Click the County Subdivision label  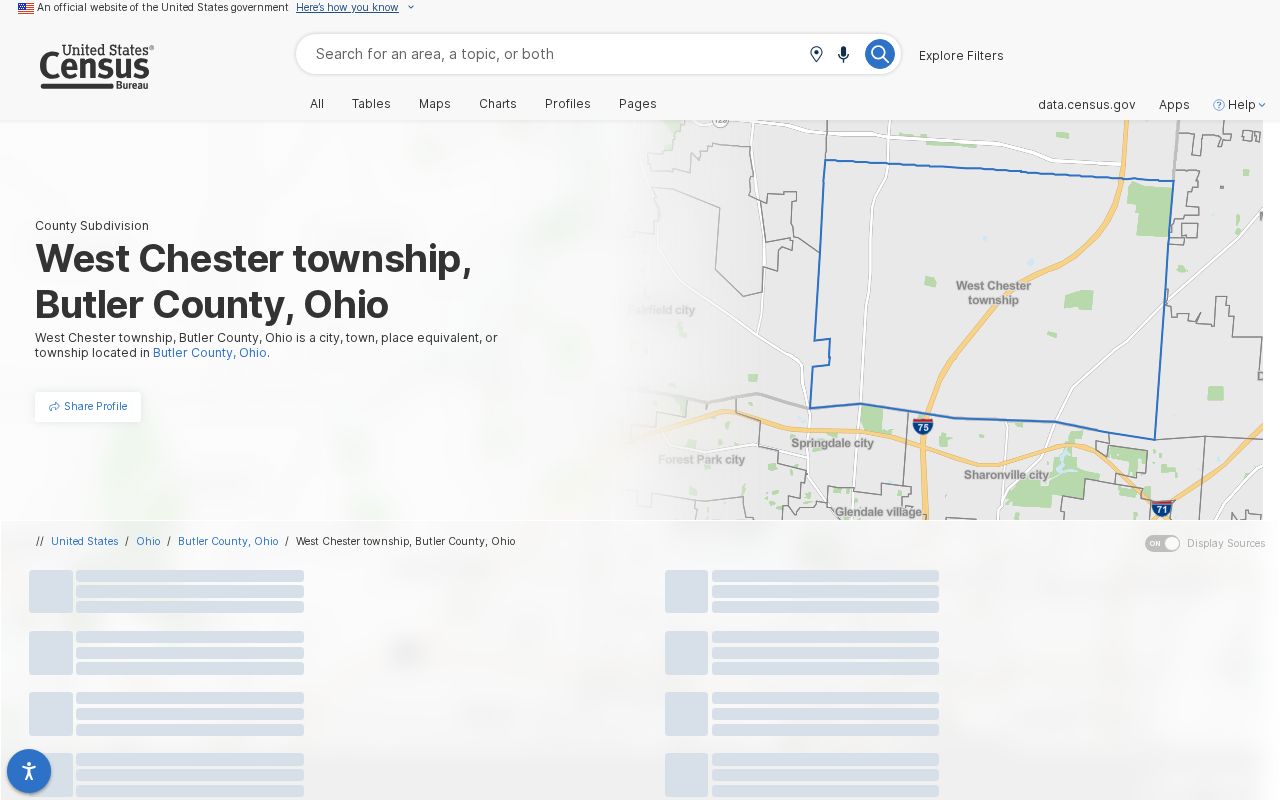[x=92, y=226]
